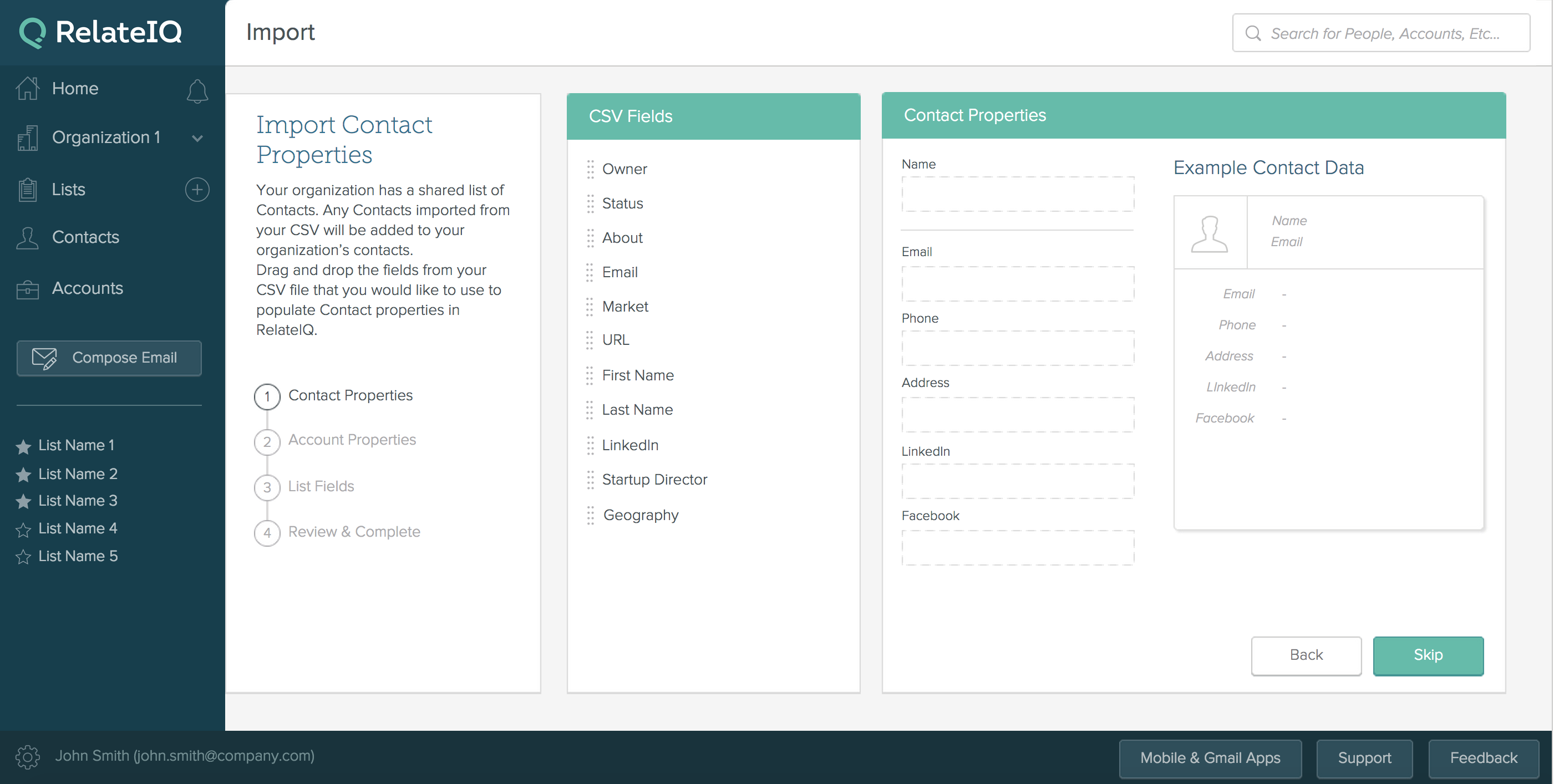Click the Compose Email button
Image resolution: width=1554 pixels, height=784 pixels.
point(109,358)
